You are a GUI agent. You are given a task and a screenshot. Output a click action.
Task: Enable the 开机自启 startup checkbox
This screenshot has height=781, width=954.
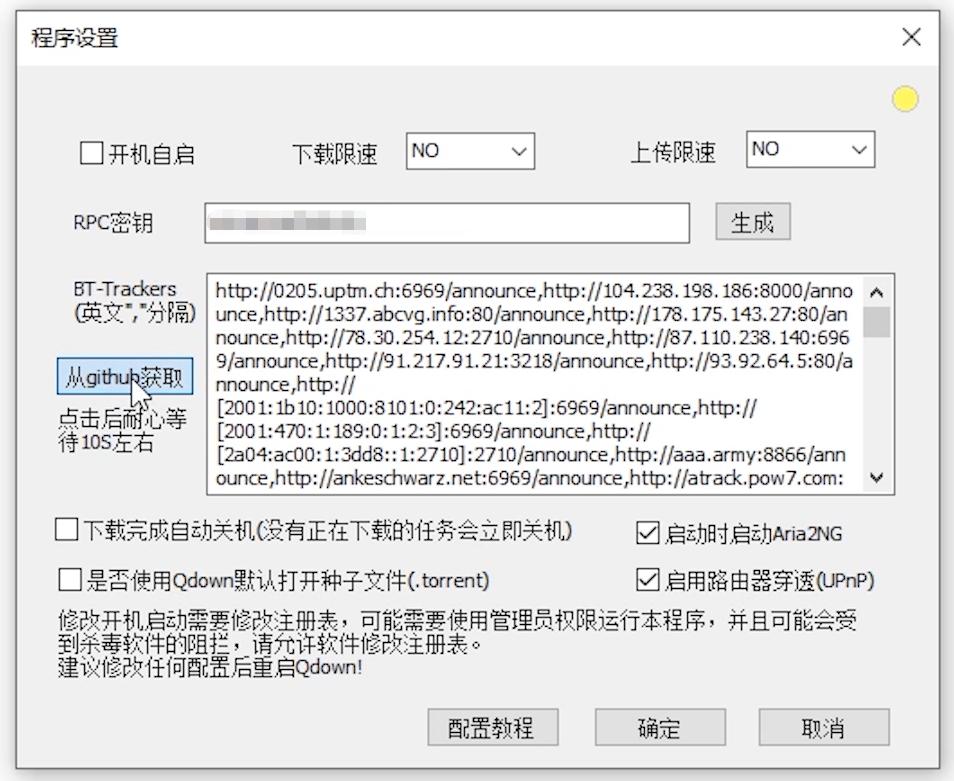point(91,152)
